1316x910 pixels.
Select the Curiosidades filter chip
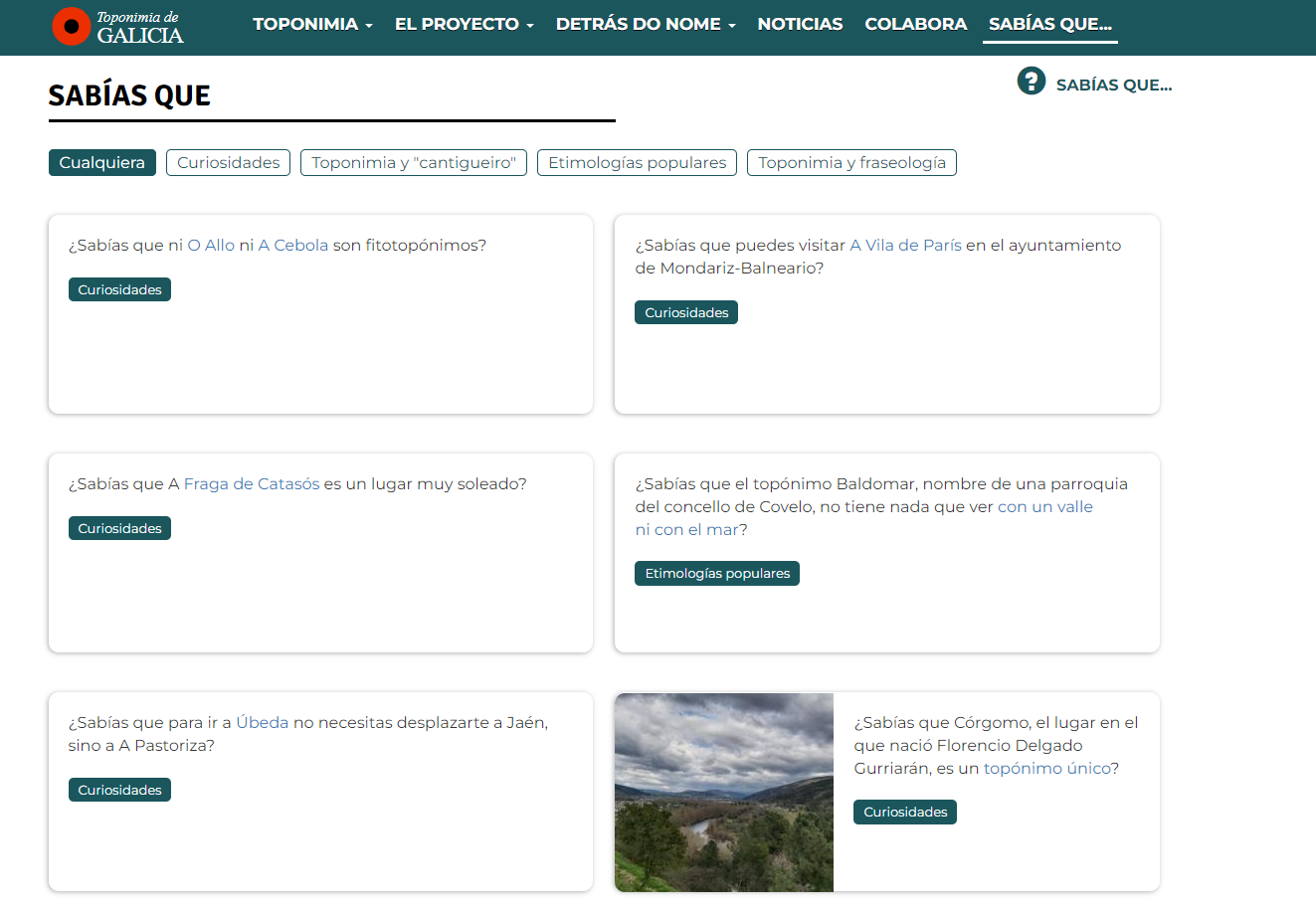[229, 163]
